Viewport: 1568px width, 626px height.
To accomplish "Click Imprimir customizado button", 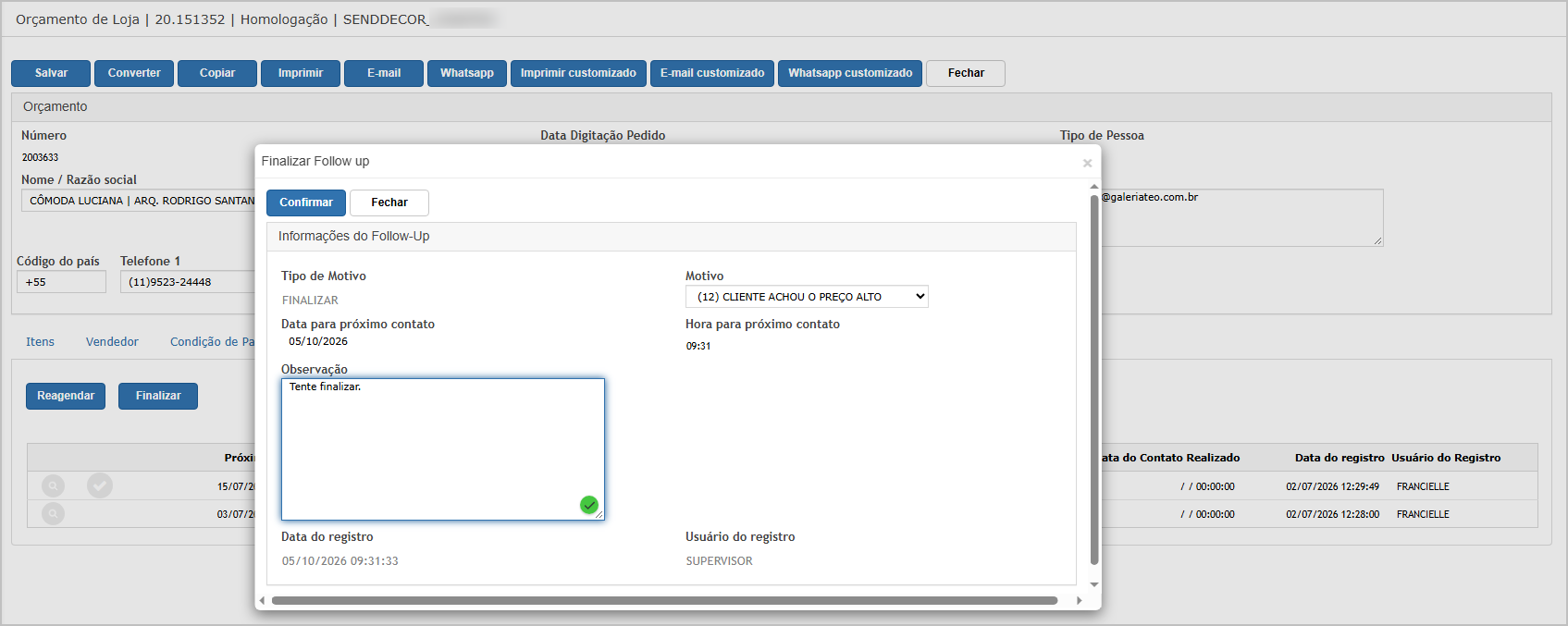I will 578,73.
